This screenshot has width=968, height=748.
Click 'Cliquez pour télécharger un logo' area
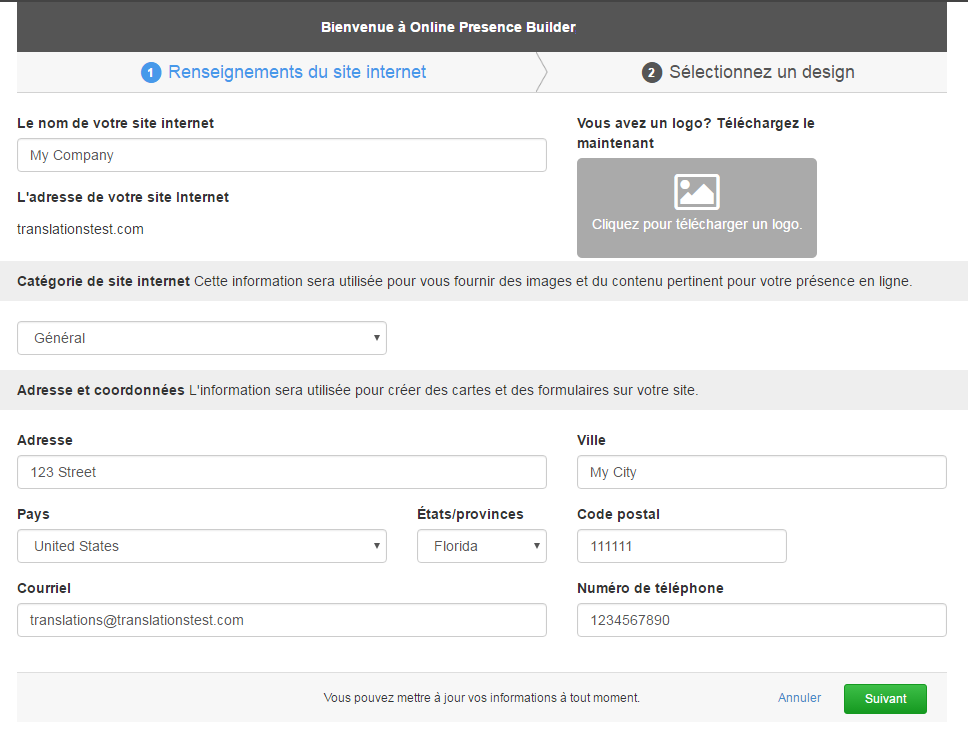[696, 225]
